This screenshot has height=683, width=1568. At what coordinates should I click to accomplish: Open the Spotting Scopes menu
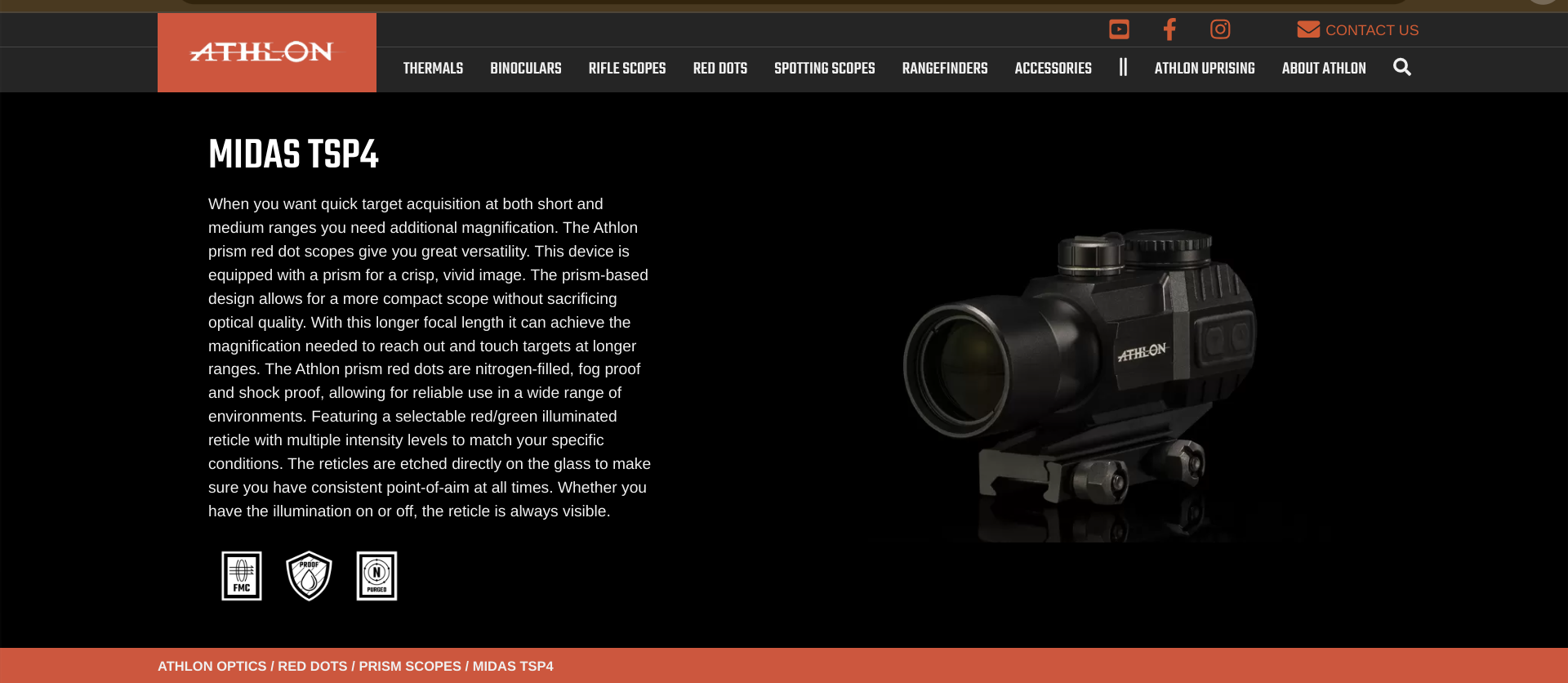point(825,69)
